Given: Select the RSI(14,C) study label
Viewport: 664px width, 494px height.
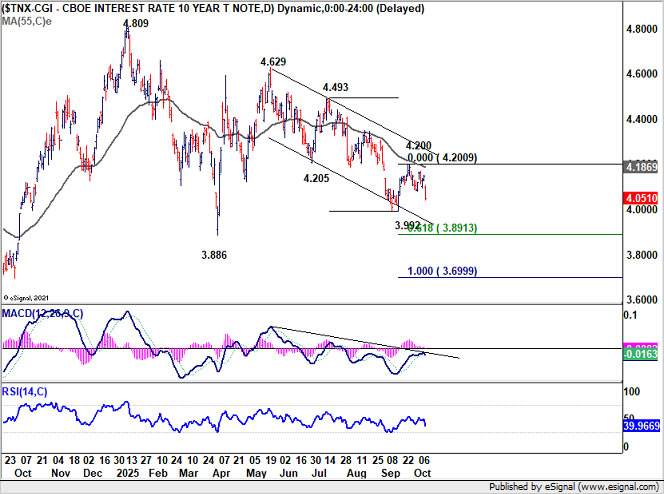Looking at the screenshot, I should coord(25,392).
